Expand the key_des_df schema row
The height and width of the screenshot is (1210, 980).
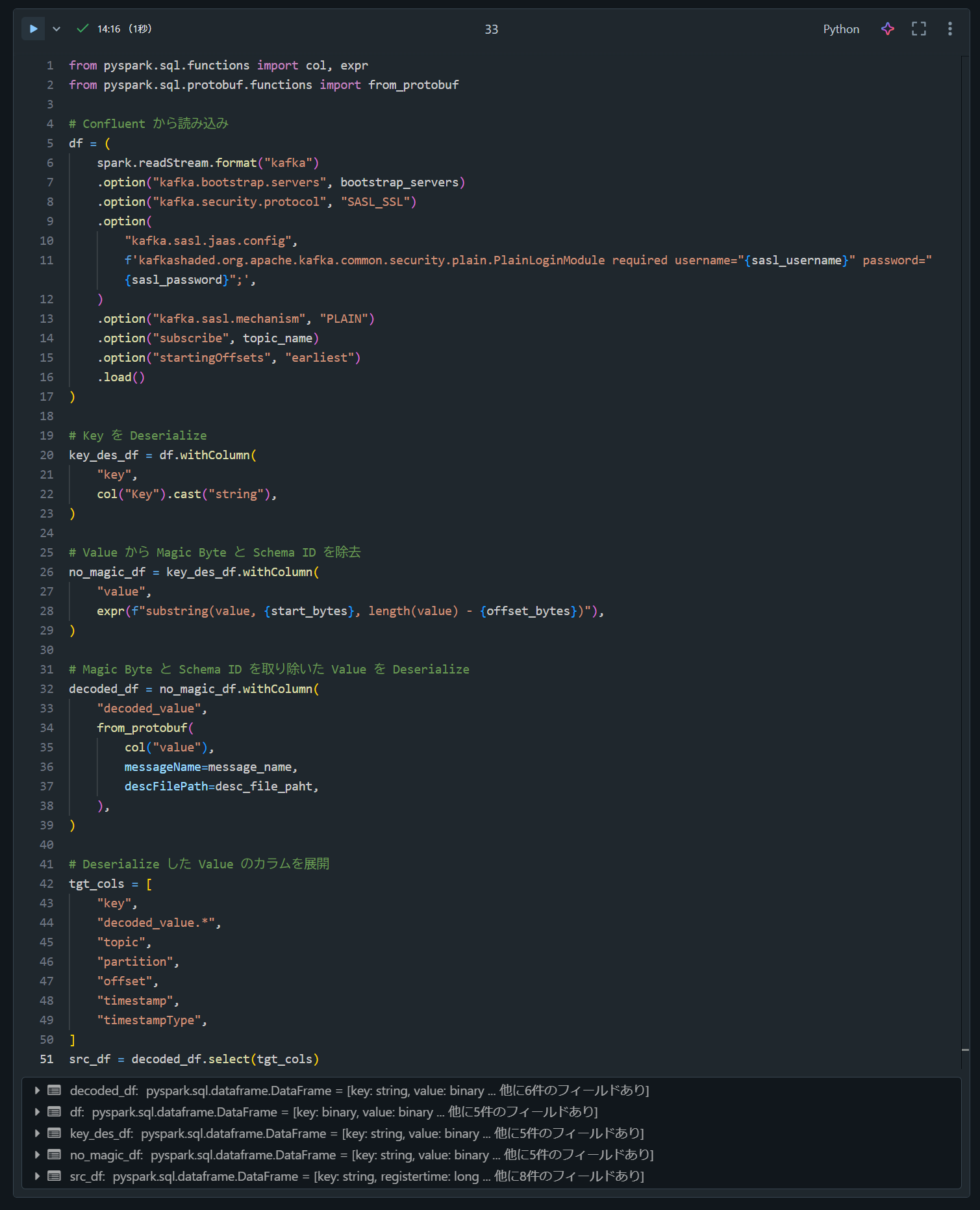click(37, 1133)
